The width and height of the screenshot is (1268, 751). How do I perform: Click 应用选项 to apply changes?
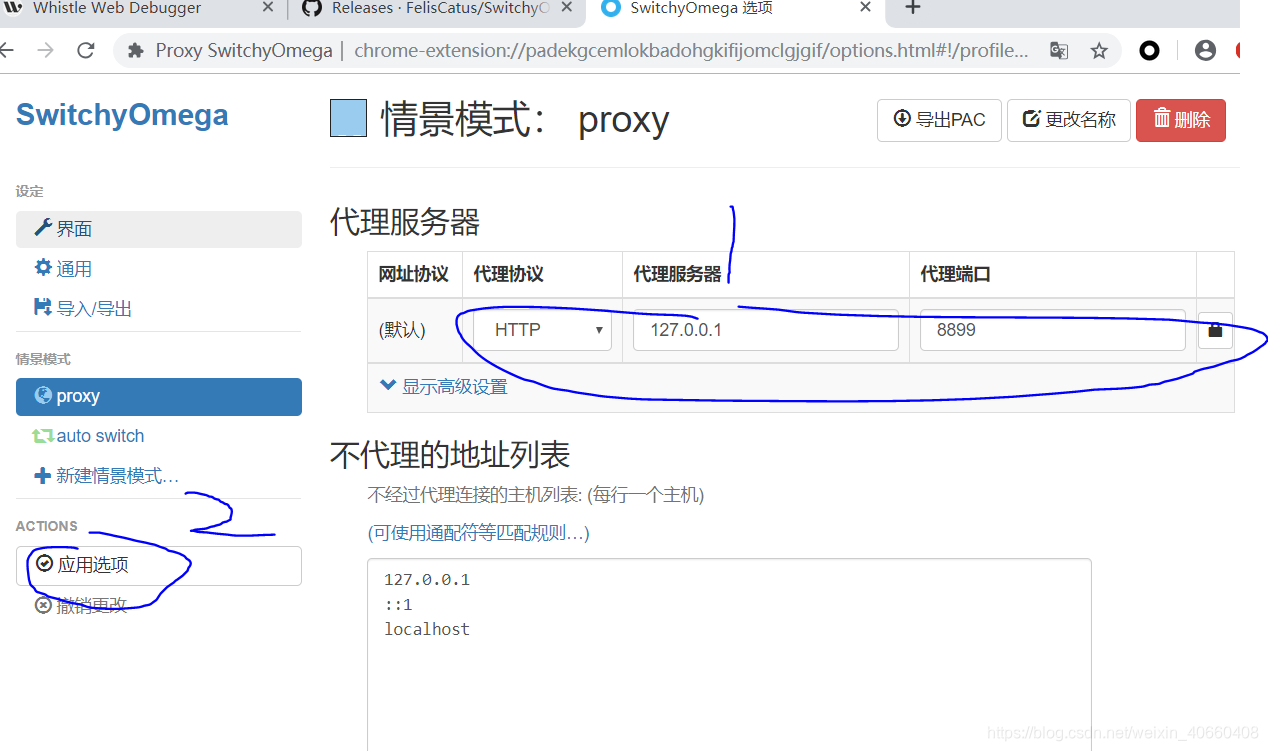(159, 565)
